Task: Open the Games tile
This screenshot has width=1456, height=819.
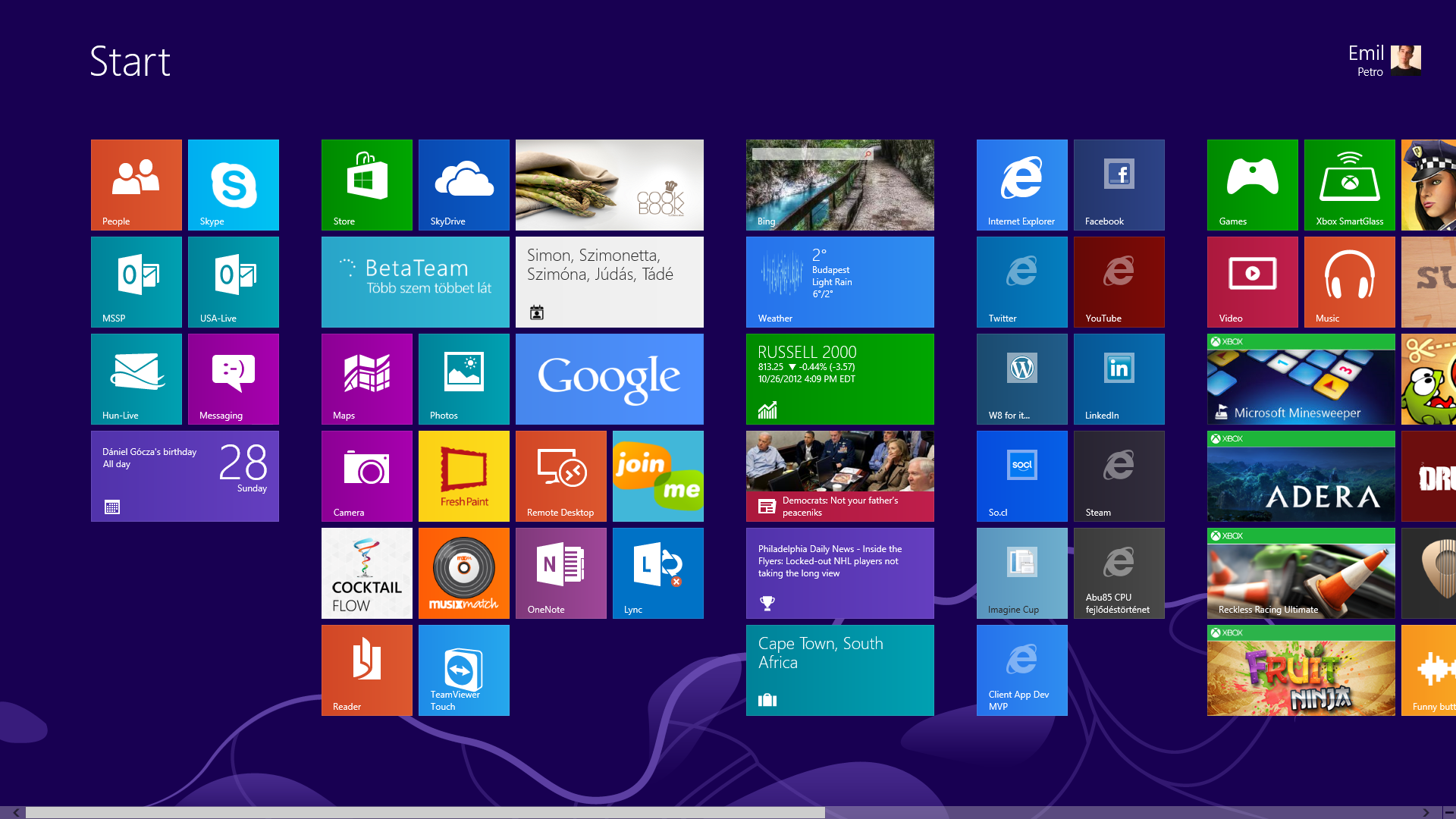Action: [x=1253, y=185]
